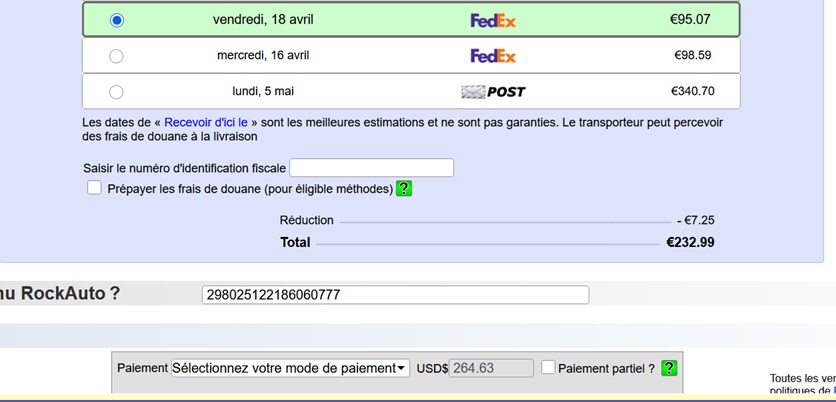Select the vendredi 18 avril shipping option
This screenshot has width=836, height=402.
point(117,20)
